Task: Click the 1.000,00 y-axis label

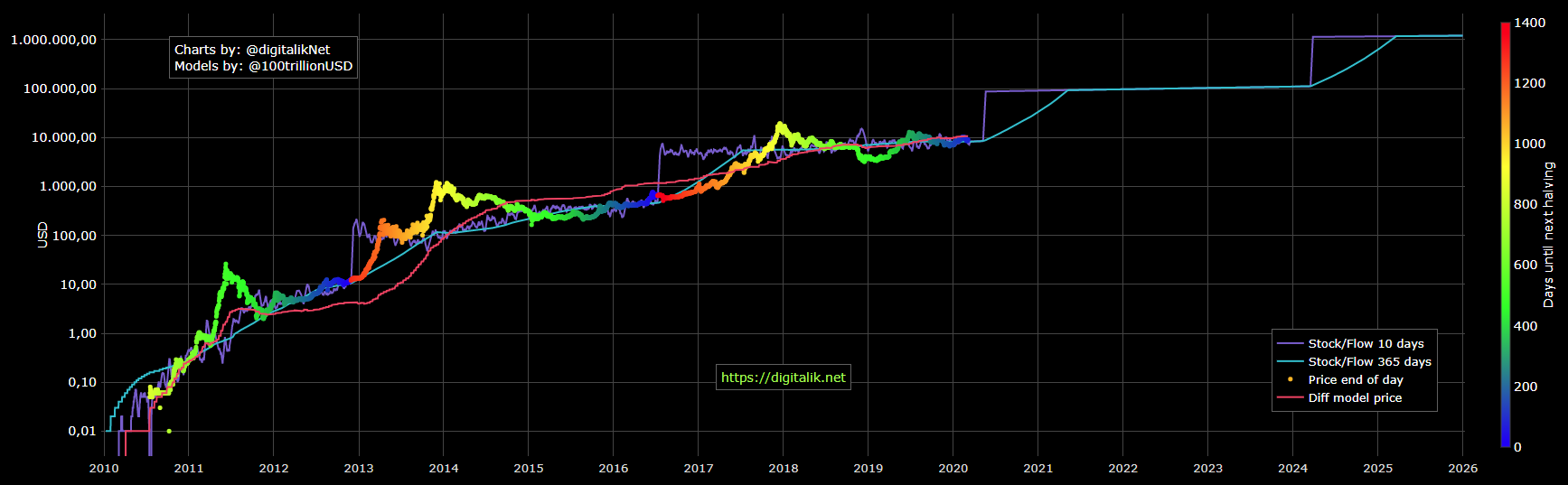Action: tap(68, 186)
